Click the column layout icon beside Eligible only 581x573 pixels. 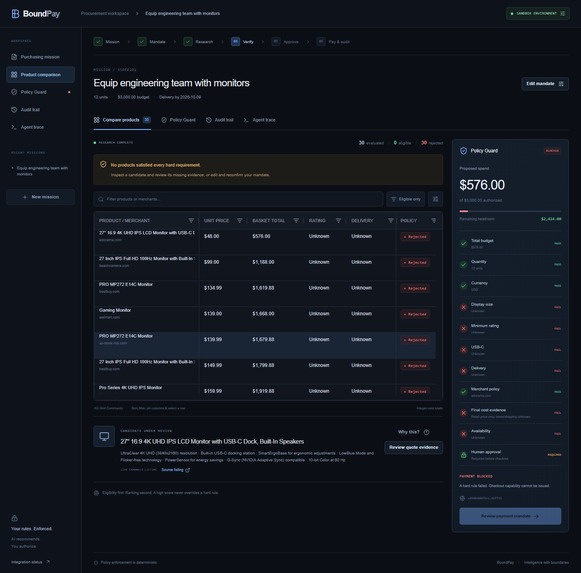pyautogui.click(x=435, y=199)
